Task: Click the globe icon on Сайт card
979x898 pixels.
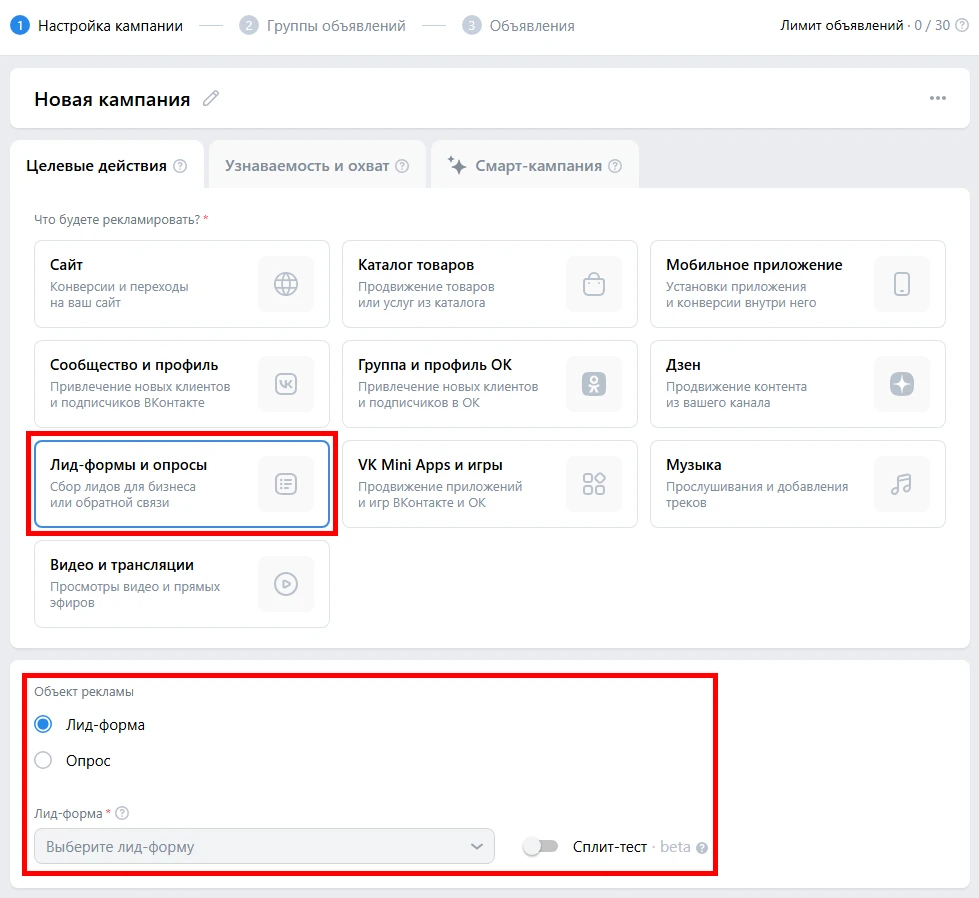Action: click(x=286, y=284)
